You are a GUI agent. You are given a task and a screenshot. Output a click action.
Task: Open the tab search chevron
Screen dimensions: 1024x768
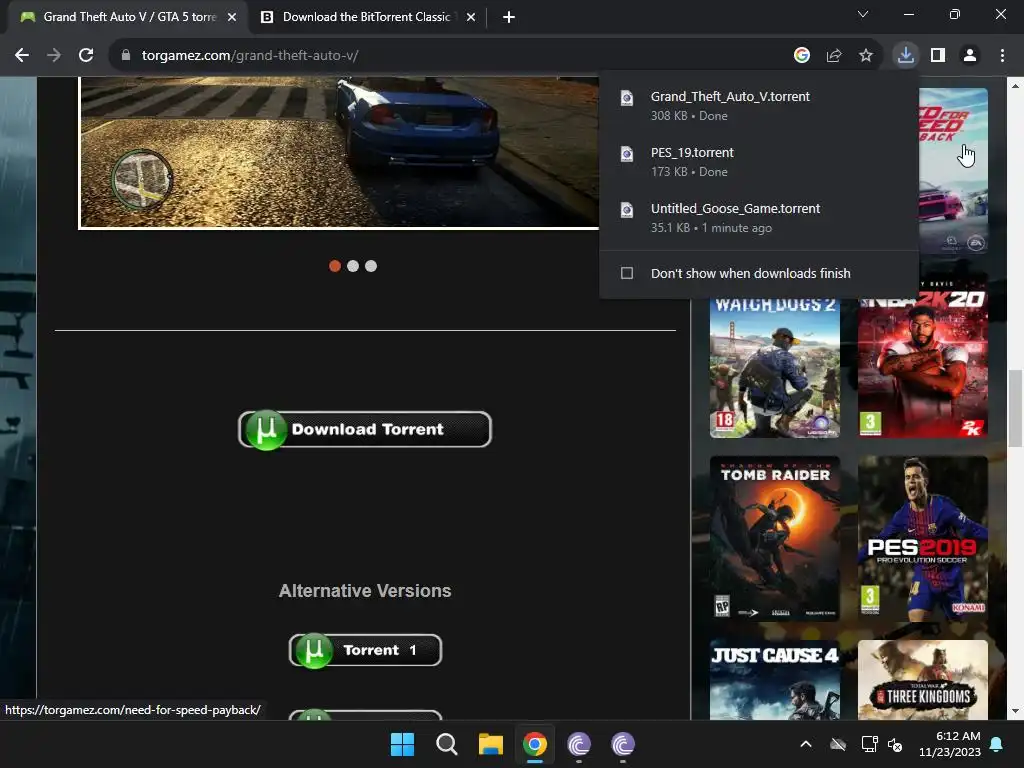(863, 14)
